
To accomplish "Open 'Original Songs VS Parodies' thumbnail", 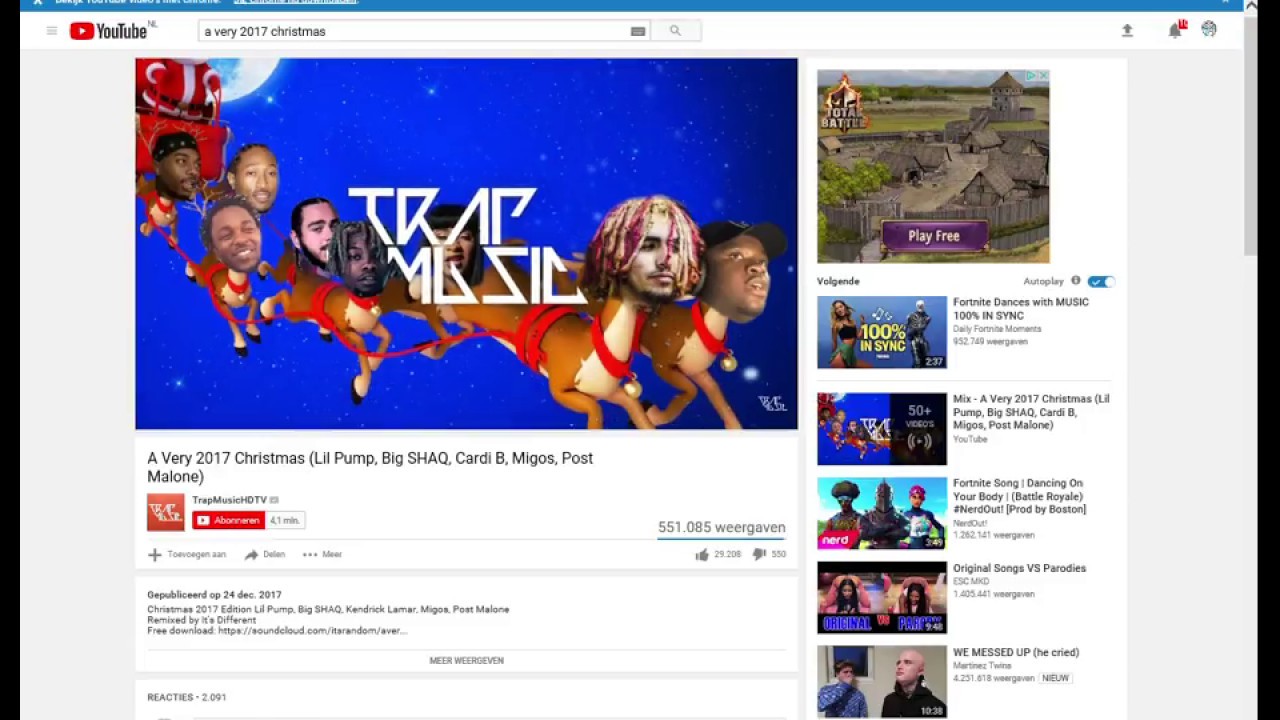I will coord(882,598).
